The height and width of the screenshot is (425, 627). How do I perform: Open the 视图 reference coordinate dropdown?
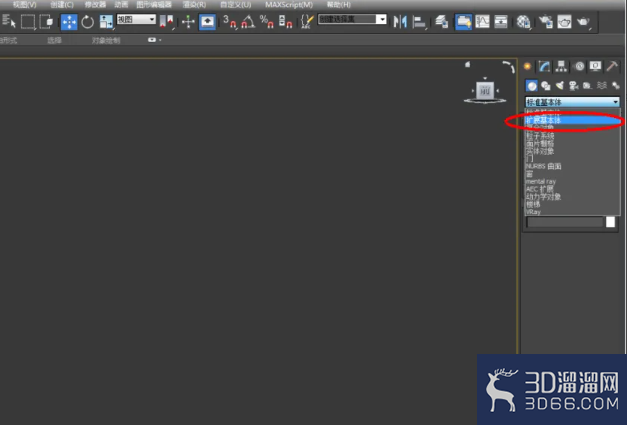tap(136, 19)
